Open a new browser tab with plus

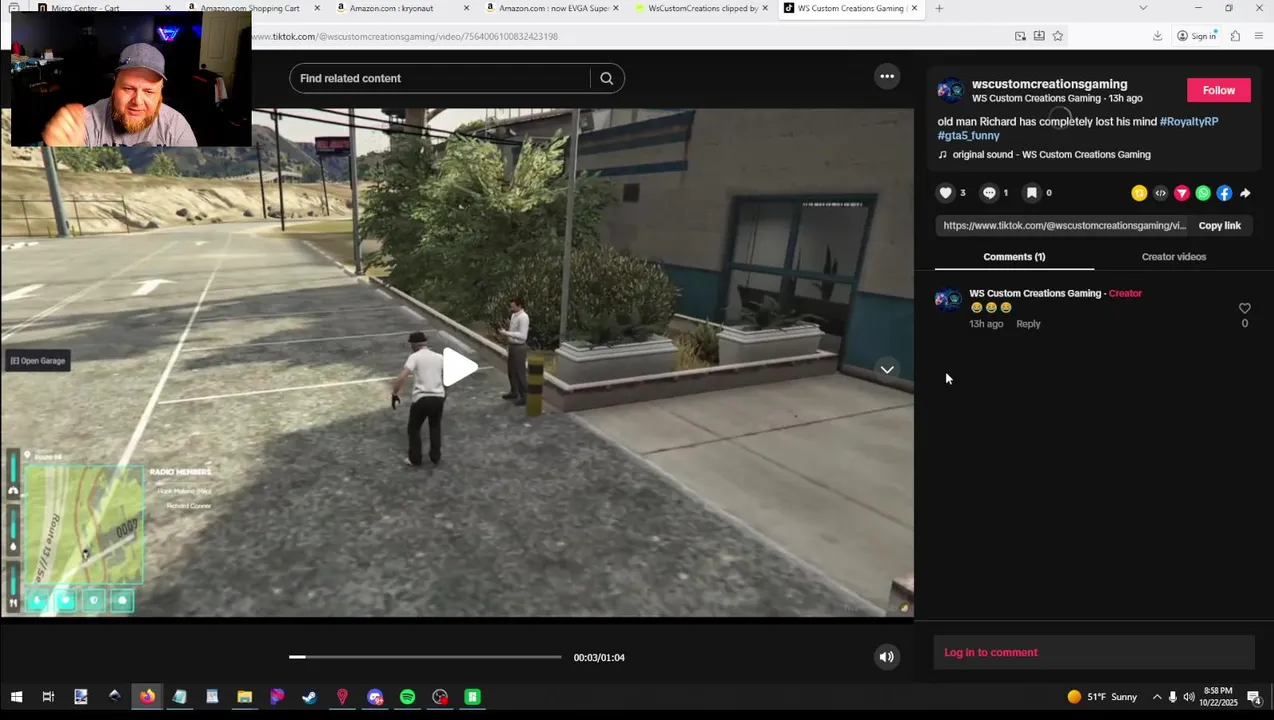pos(938,8)
